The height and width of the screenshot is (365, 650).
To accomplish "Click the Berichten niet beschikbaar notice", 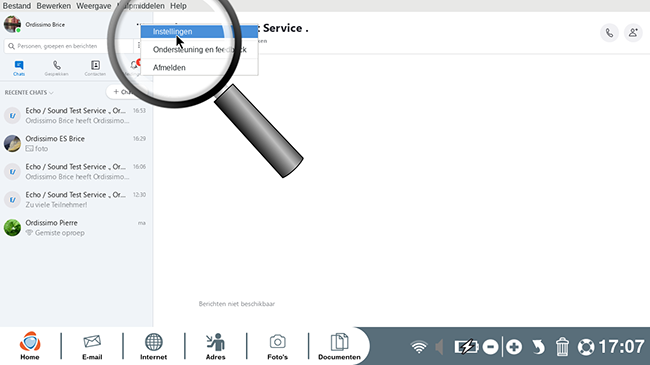I will click(237, 304).
